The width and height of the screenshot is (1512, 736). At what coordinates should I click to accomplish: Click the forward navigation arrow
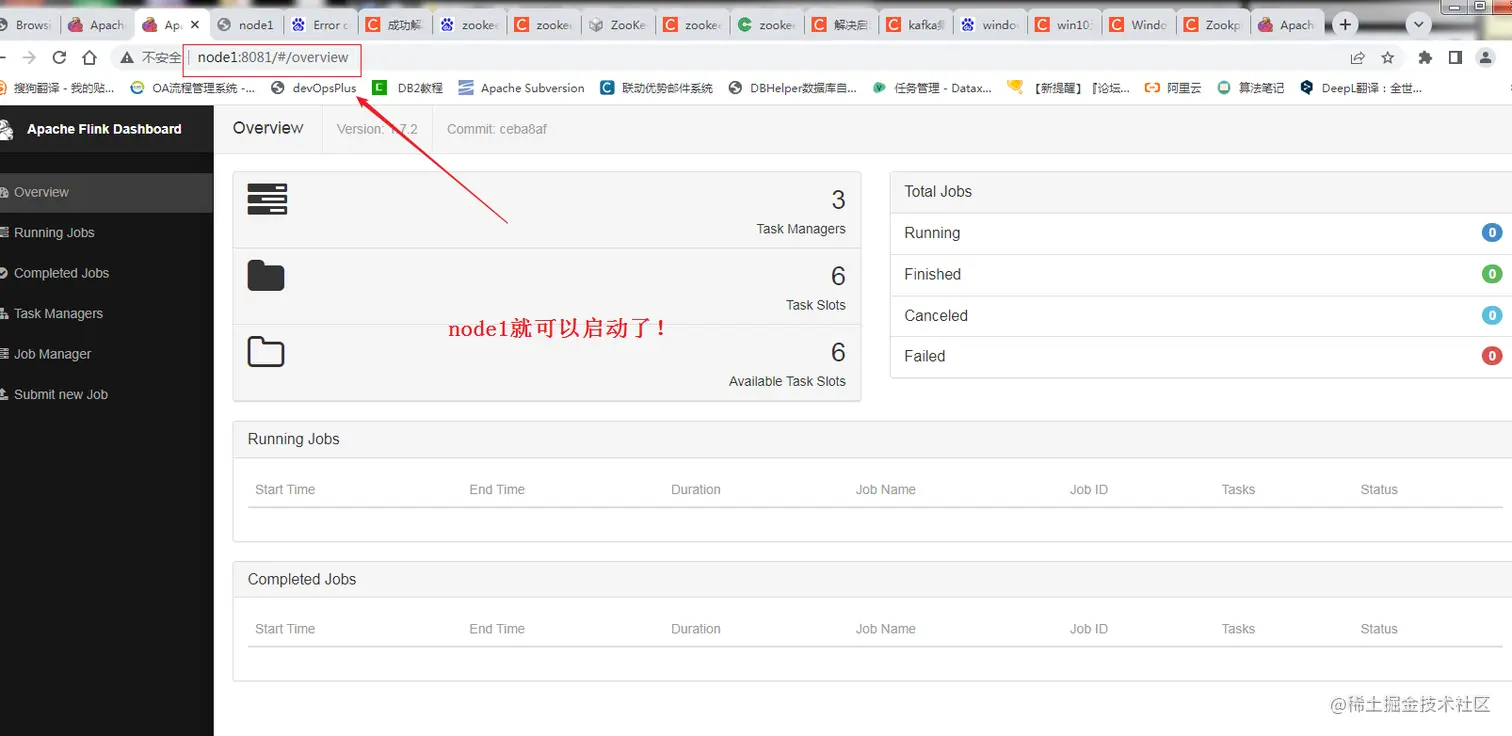pos(29,58)
